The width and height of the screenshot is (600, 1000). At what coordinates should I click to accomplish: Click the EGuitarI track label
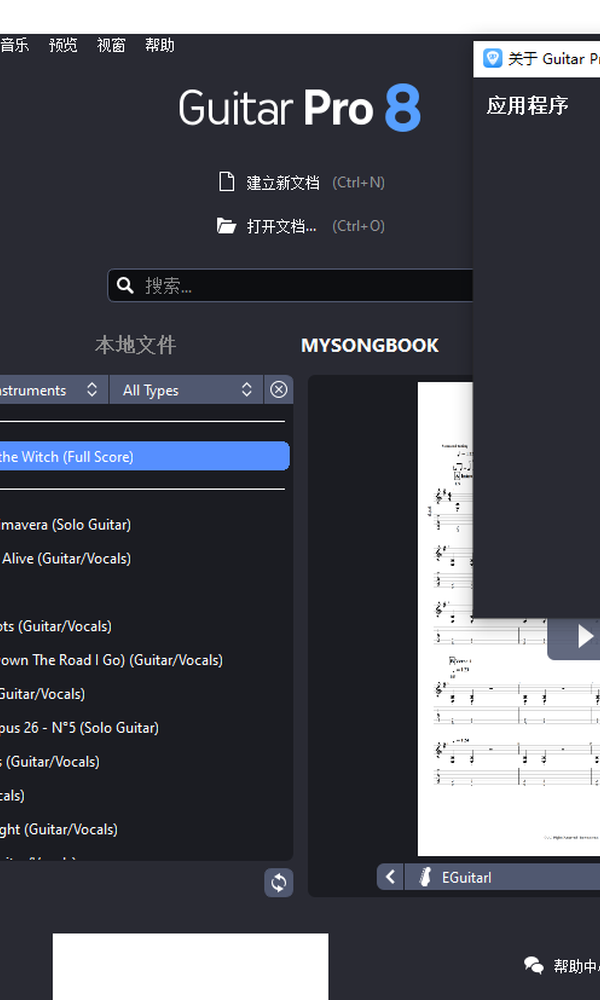pyautogui.click(x=467, y=878)
